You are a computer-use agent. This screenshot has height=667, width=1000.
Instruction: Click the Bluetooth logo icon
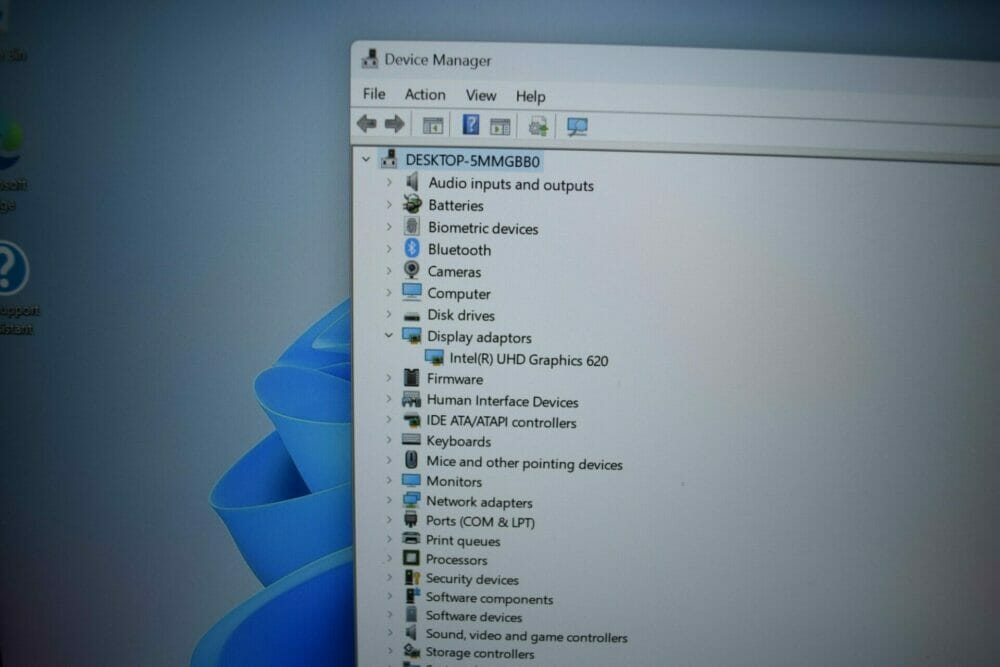click(412, 248)
